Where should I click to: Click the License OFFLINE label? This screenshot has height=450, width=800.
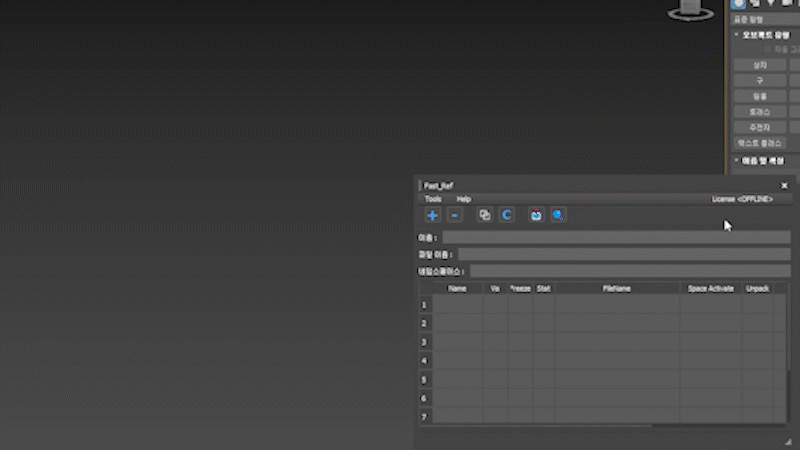click(x=741, y=199)
